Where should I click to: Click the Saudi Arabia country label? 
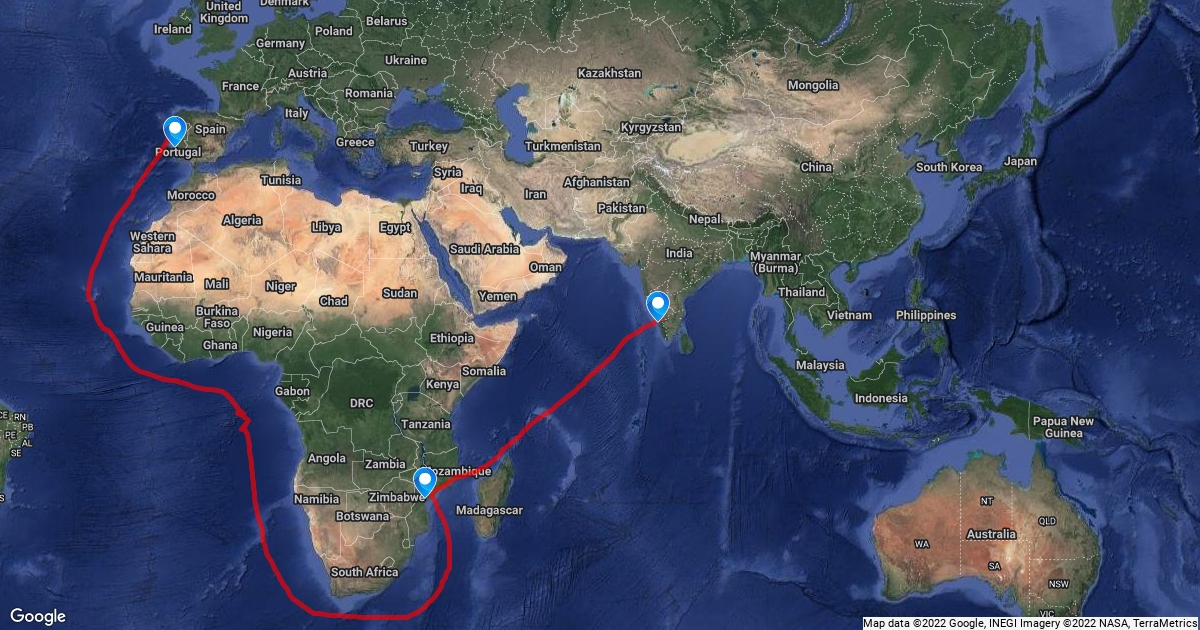coord(485,249)
